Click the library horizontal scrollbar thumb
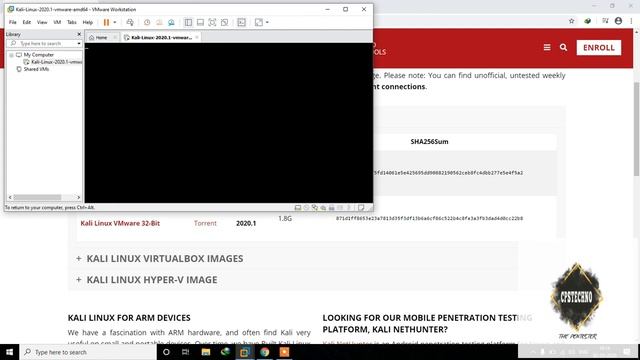This screenshot has width=640, height=360. point(37,198)
